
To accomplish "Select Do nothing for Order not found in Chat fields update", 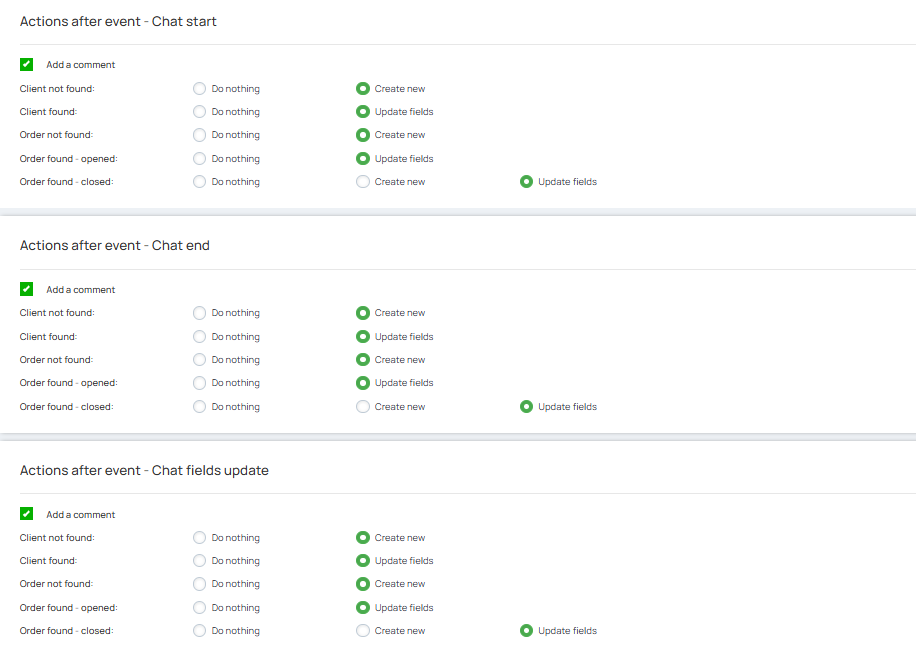I will pyautogui.click(x=200, y=584).
